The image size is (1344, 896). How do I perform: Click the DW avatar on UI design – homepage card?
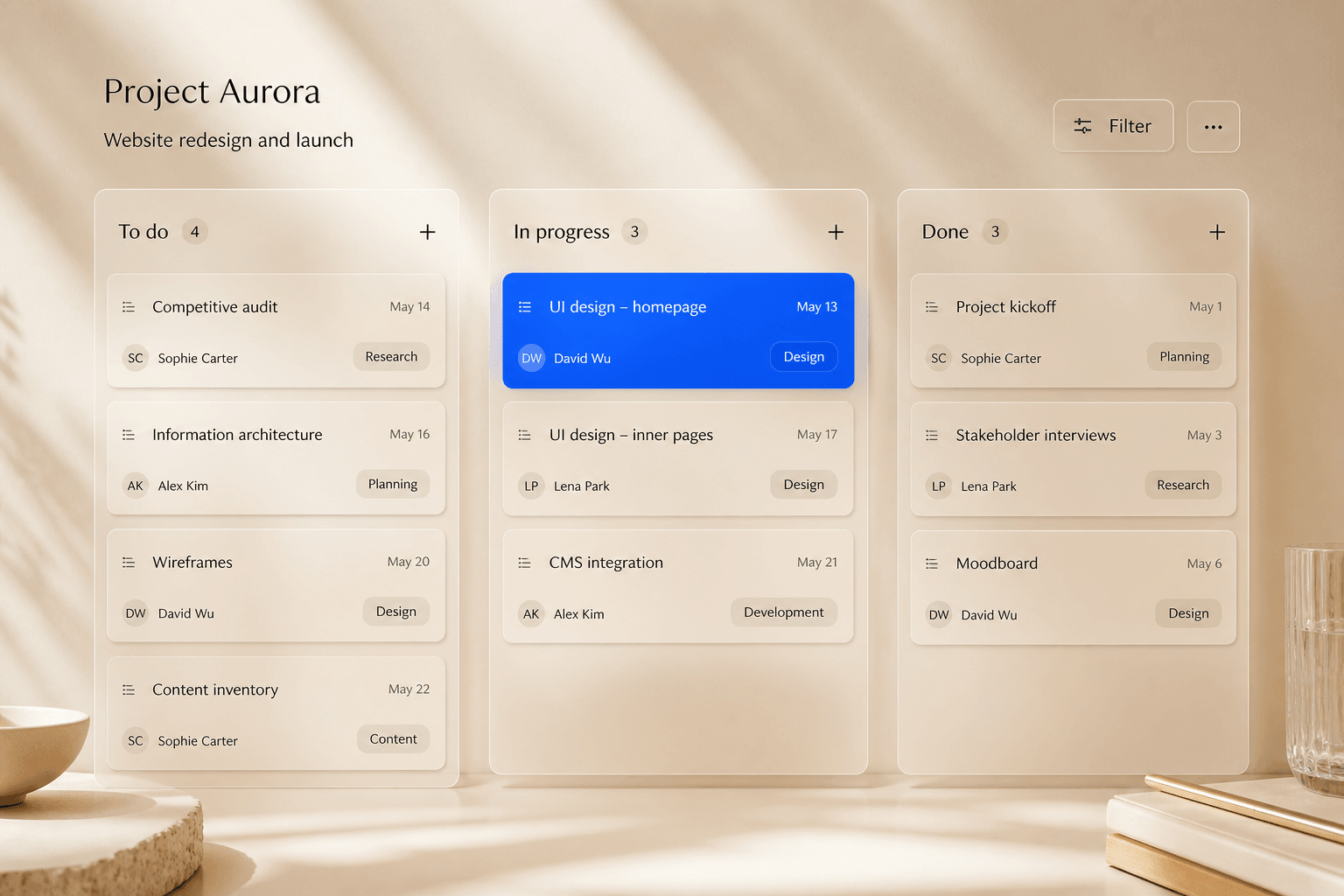[532, 358]
